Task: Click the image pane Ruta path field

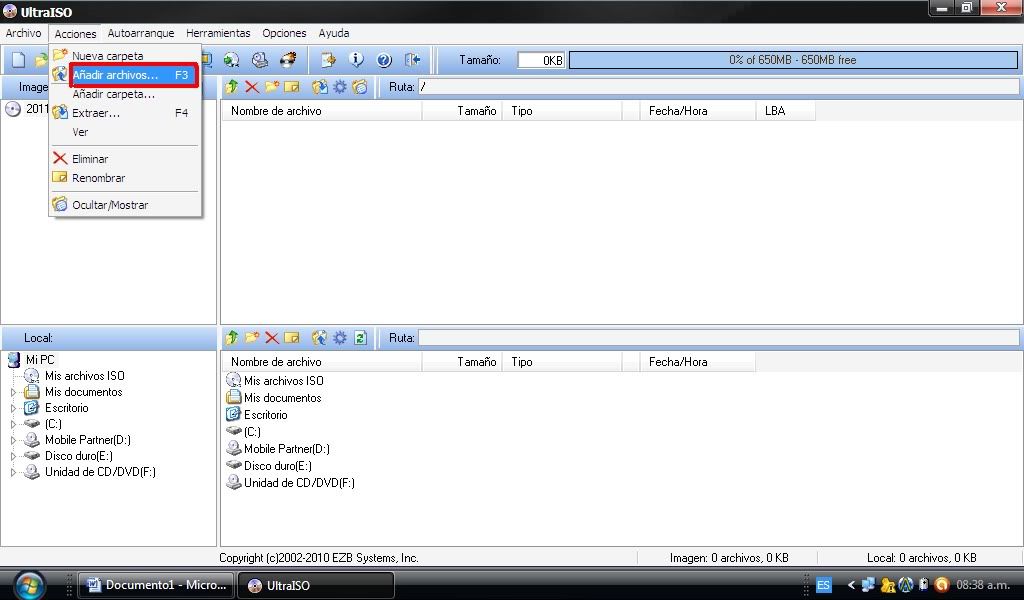Action: (x=718, y=87)
